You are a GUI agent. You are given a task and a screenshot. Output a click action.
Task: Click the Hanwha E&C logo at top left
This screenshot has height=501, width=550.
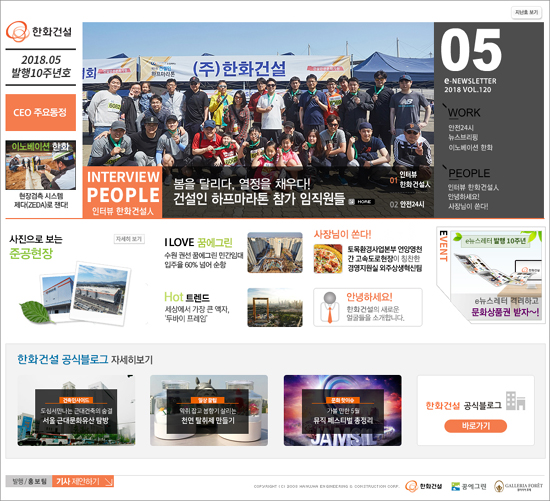pyautogui.click(x=39, y=32)
